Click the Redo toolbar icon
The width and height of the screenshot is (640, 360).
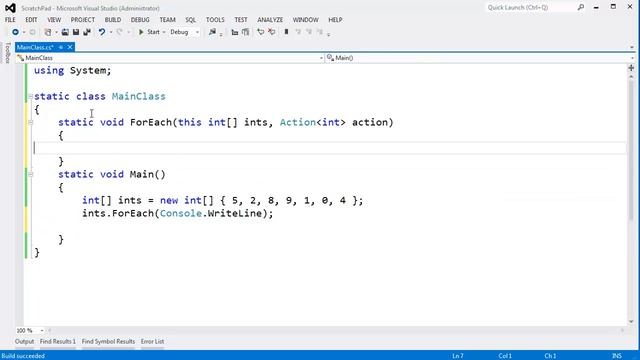point(119,32)
